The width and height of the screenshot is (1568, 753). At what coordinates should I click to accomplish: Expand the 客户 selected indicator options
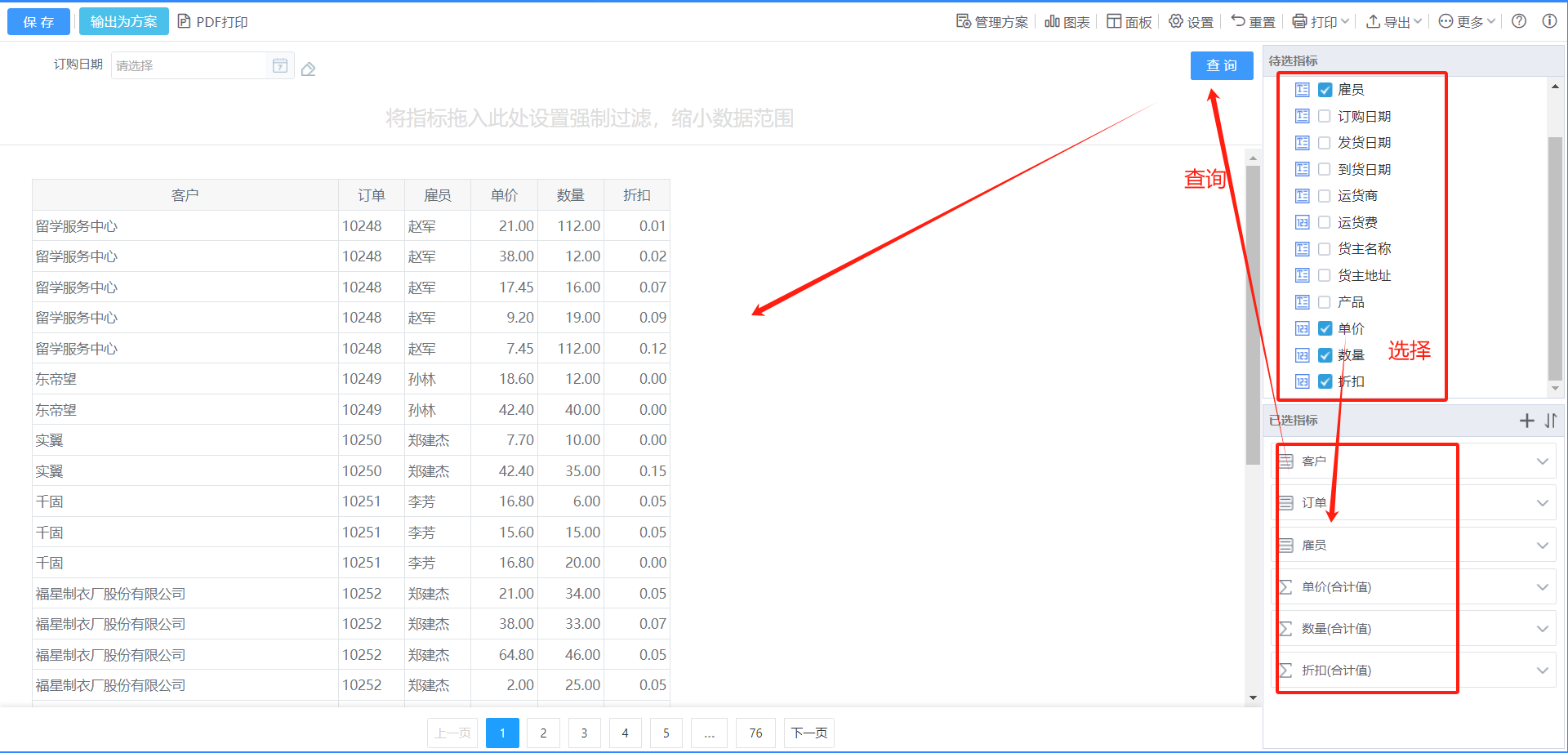point(1542,461)
